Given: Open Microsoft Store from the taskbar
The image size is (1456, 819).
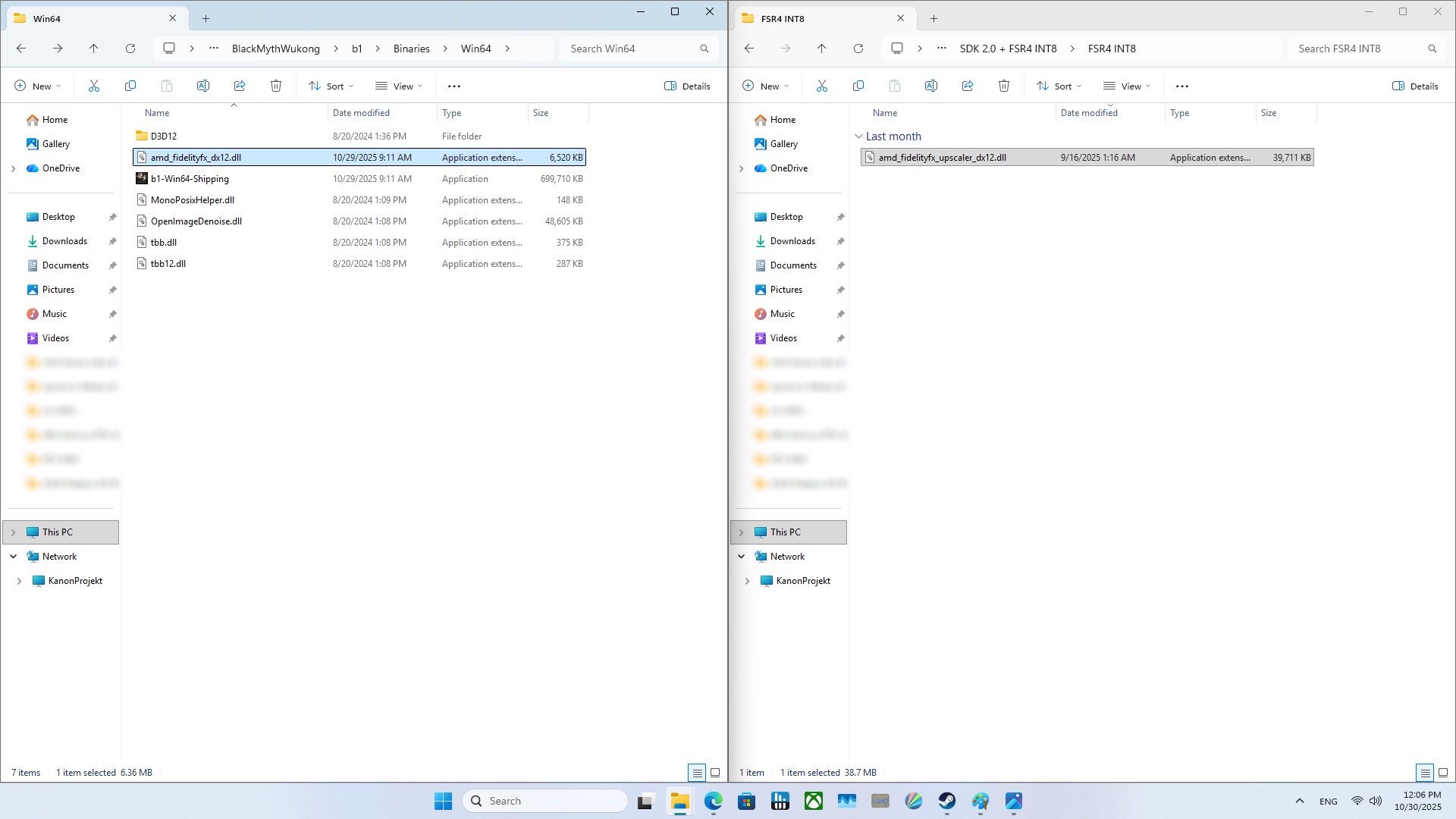Looking at the screenshot, I should coord(747,801).
